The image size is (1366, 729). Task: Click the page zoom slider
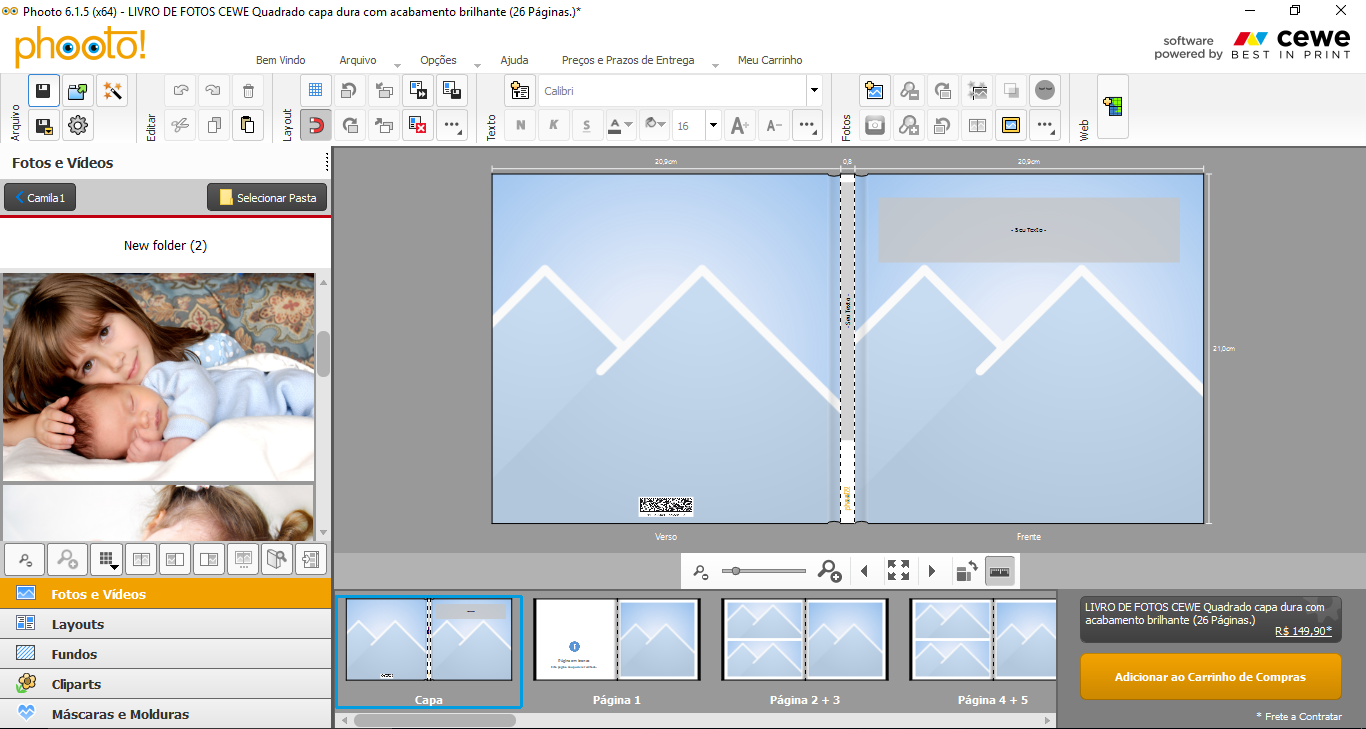click(763, 571)
